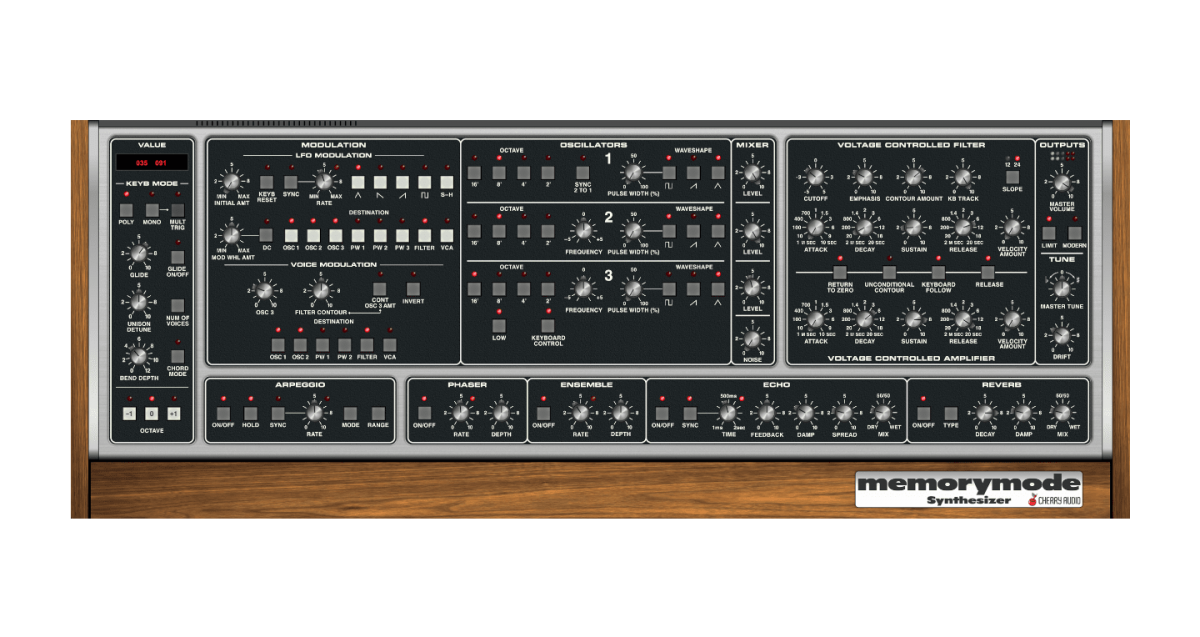The height and width of the screenshot is (637, 1200).
Task: Click the octave 0 button
Action: pyautogui.click(x=151, y=413)
